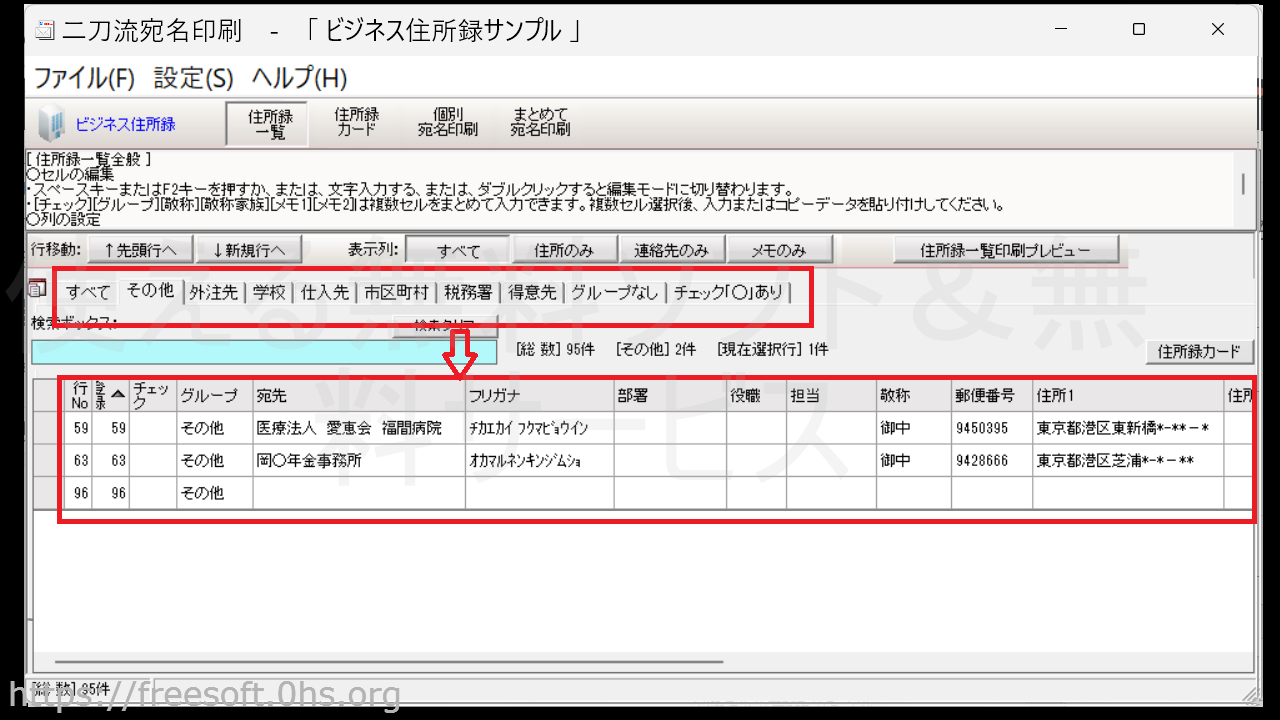Switch to the チェック「〇」あり tab
Image resolution: width=1280 pixels, height=720 pixels.
728,292
